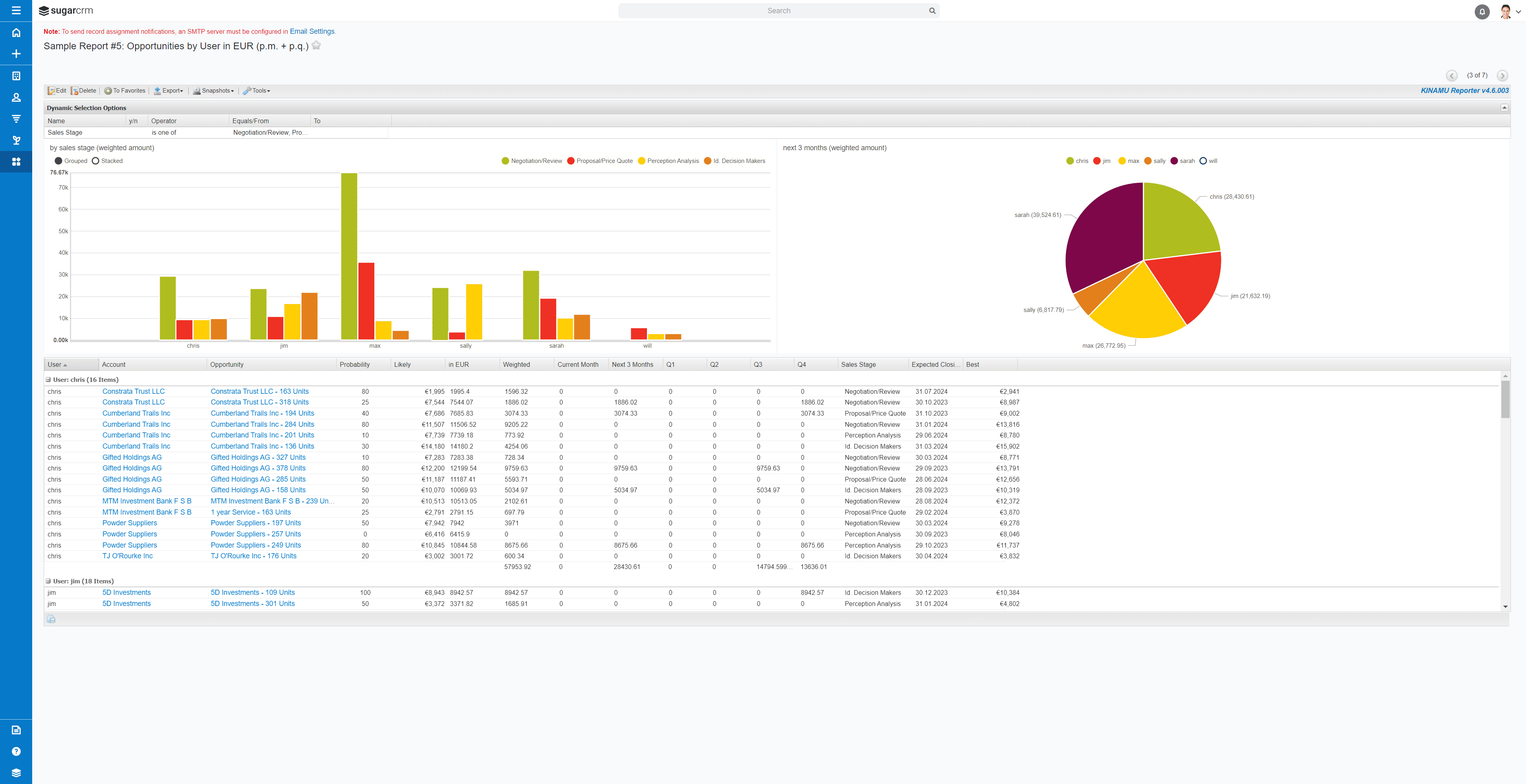Viewport: 1526px width, 784px height.
Task: Toggle Negotiation/Review series in bar chart
Action: point(531,161)
